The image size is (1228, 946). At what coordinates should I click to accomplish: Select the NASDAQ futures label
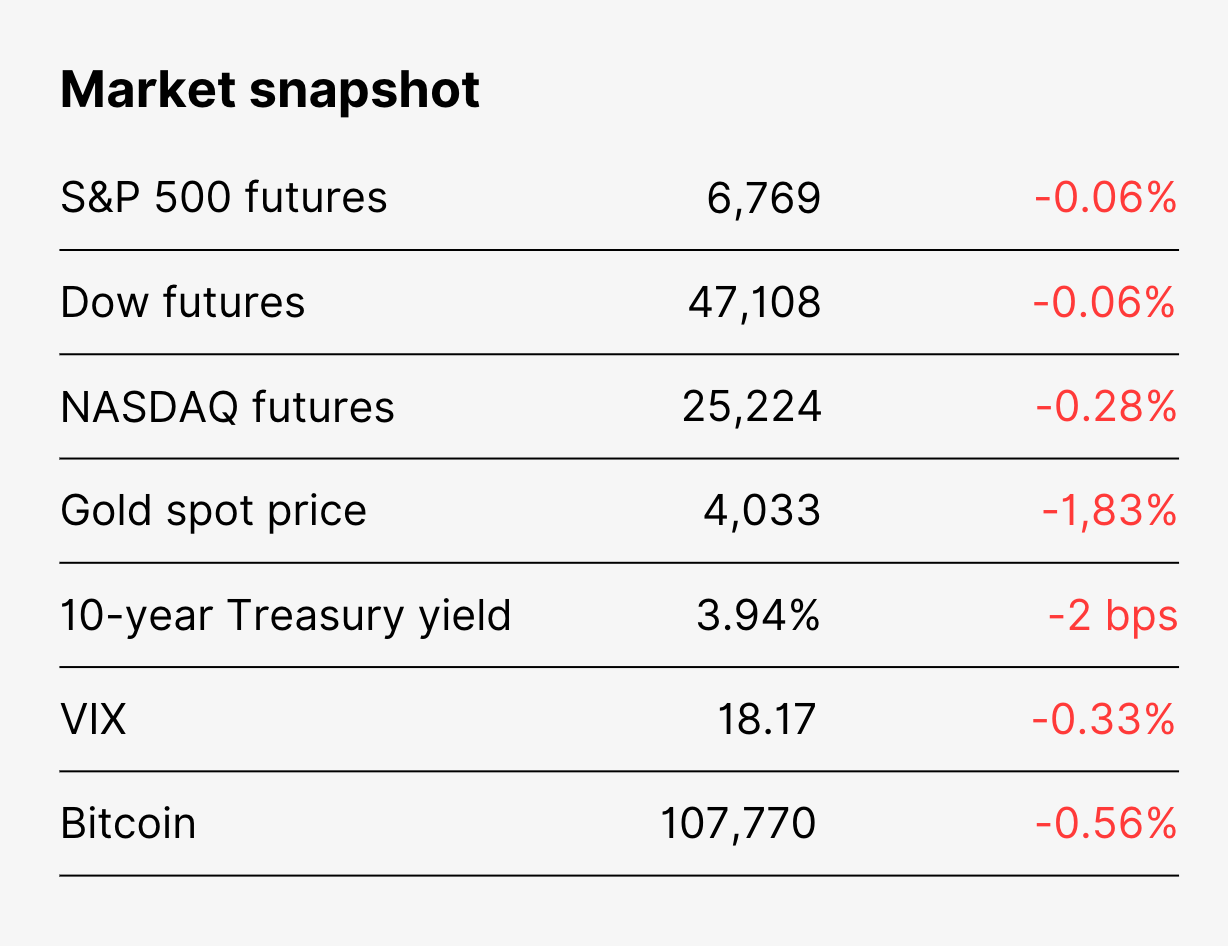228,407
